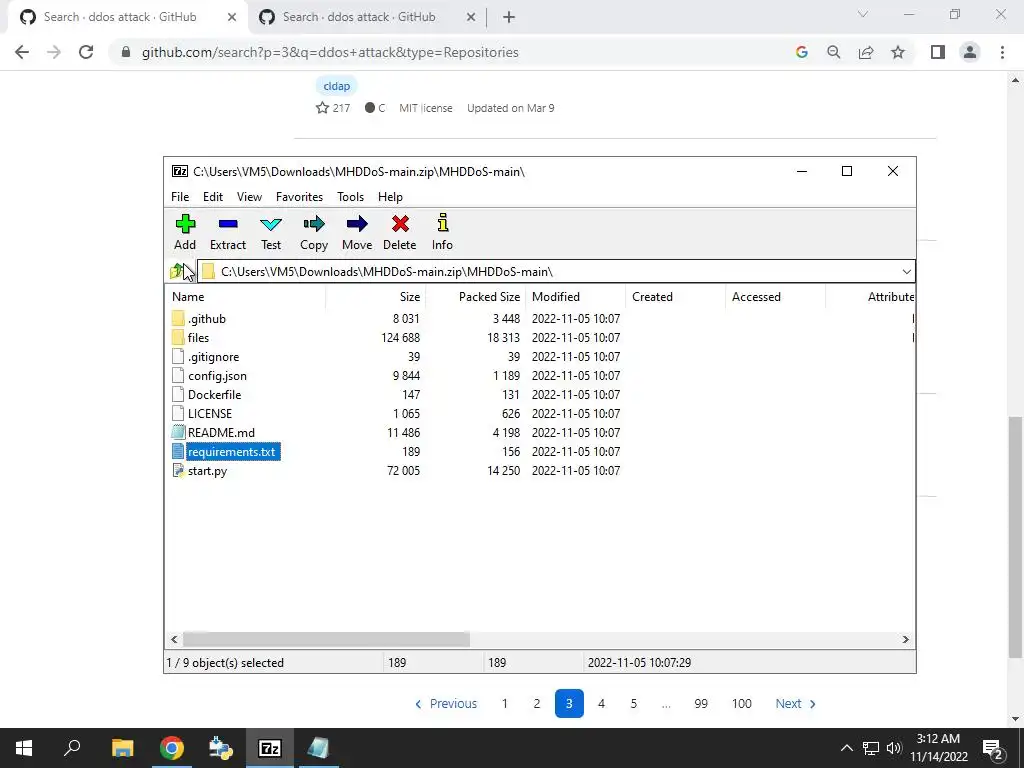Go to Previous results page
Viewport: 1024px width, 768px height.
point(446,704)
